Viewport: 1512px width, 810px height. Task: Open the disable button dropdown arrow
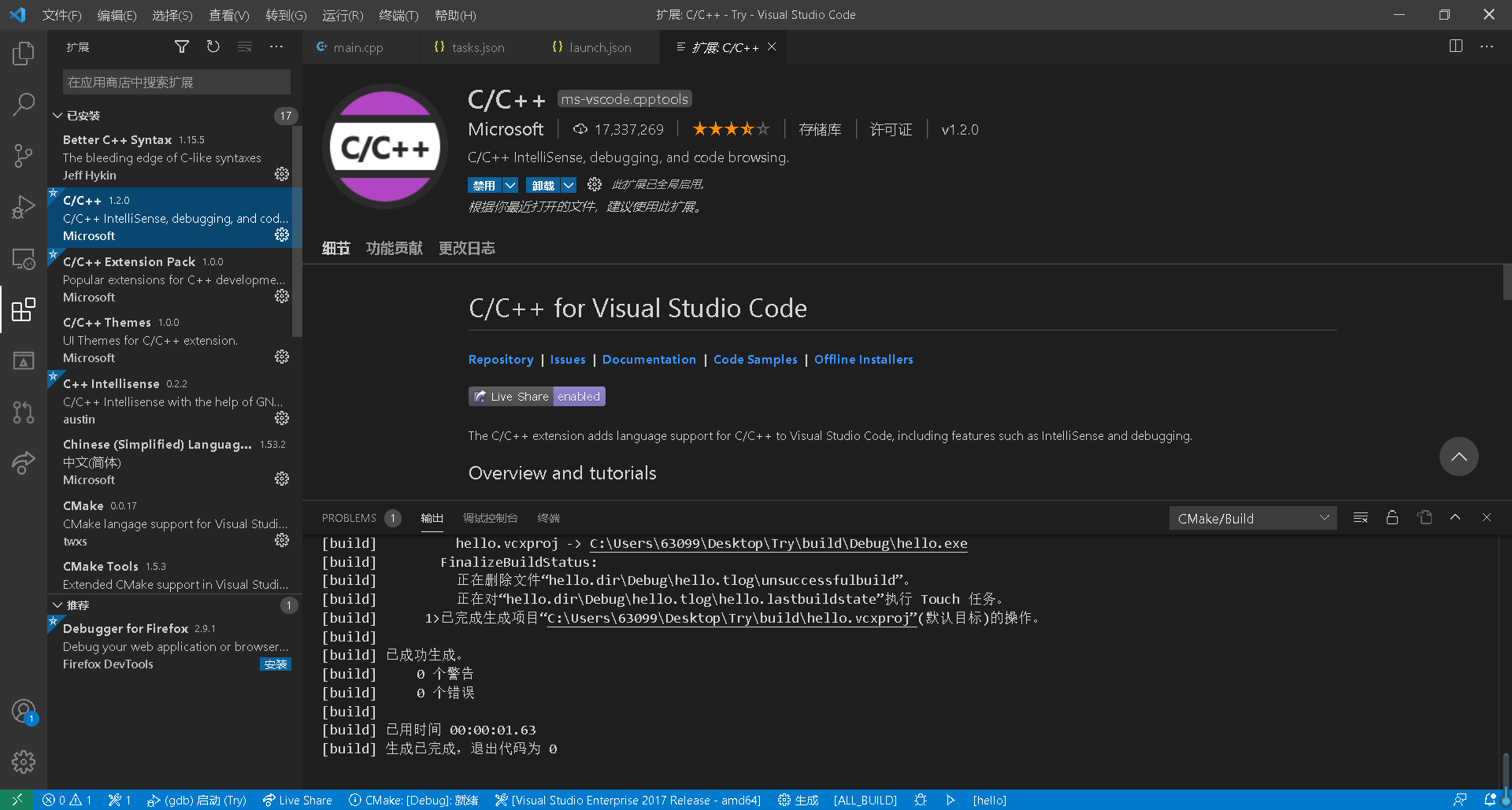tap(510, 185)
